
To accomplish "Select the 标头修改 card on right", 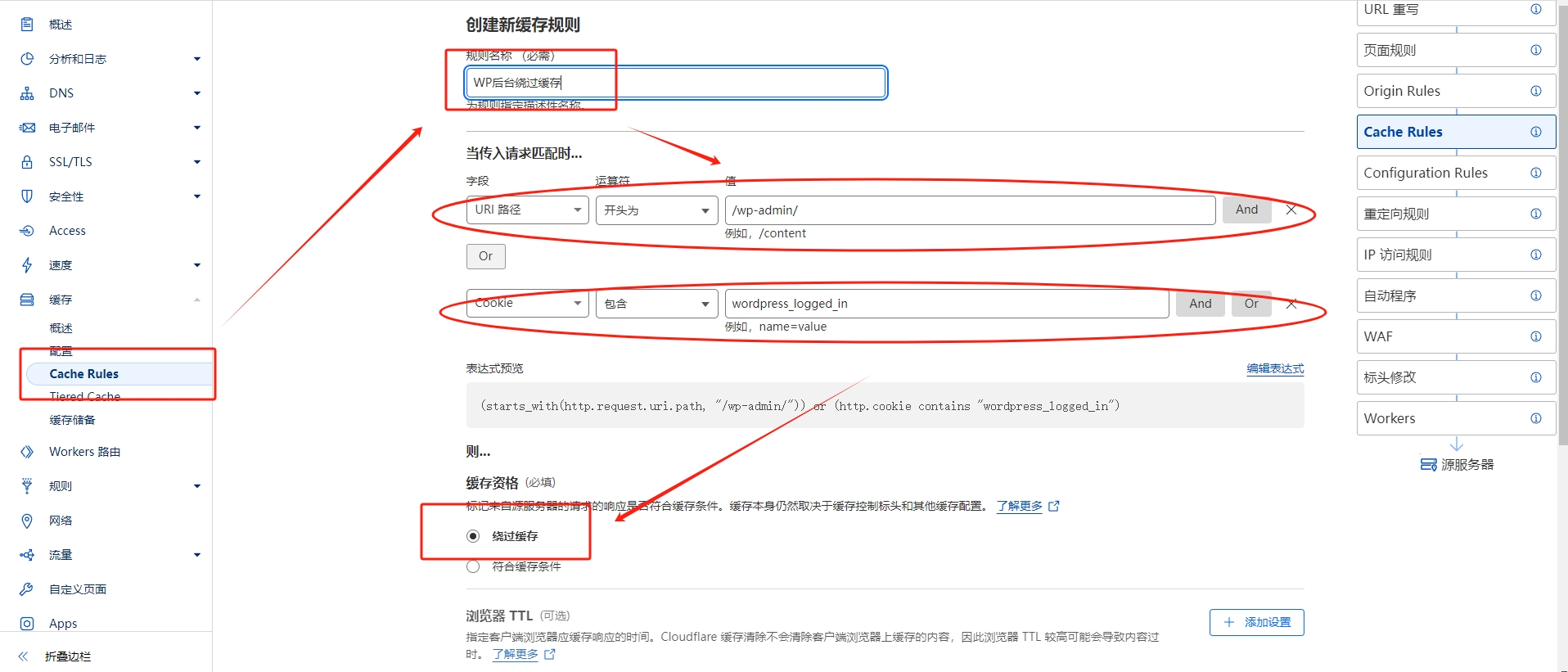I will [1456, 377].
